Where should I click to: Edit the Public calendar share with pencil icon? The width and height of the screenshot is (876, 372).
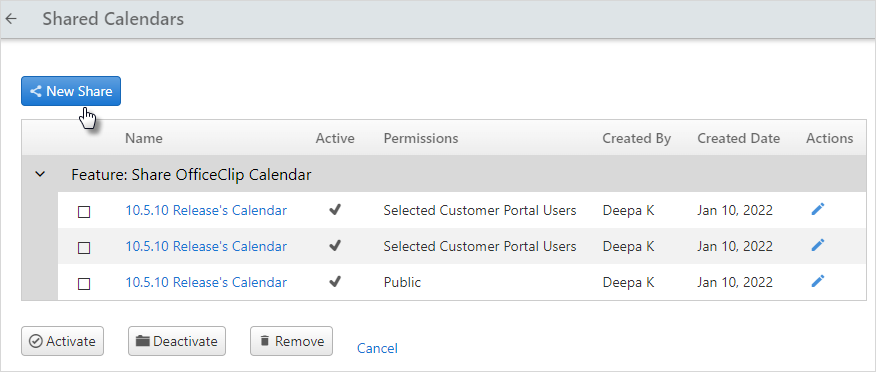(x=817, y=281)
